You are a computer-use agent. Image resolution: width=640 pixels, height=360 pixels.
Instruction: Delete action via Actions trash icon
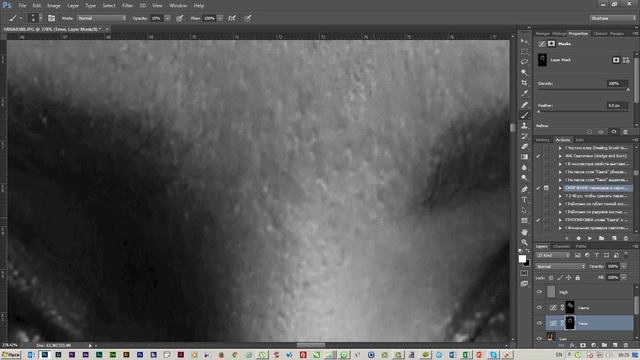click(625, 238)
